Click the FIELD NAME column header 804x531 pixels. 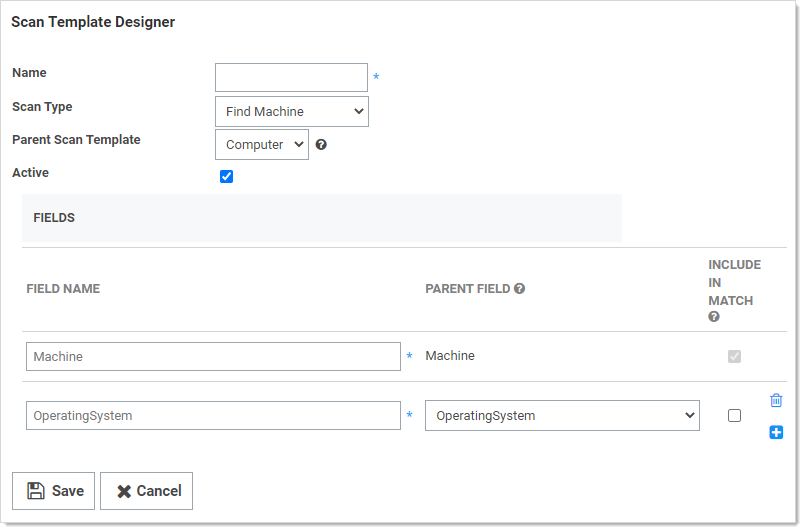[63, 289]
